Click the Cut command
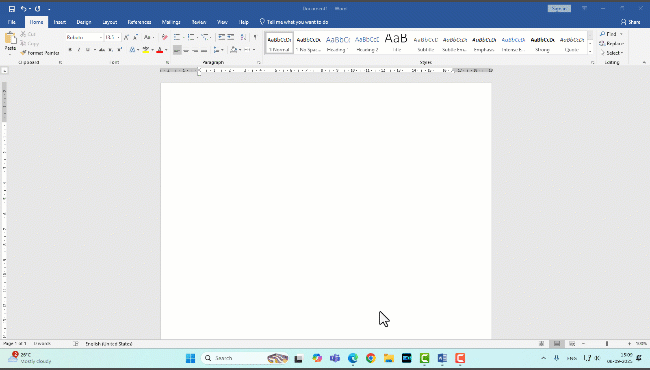The width and height of the screenshot is (650, 370). 28,34
